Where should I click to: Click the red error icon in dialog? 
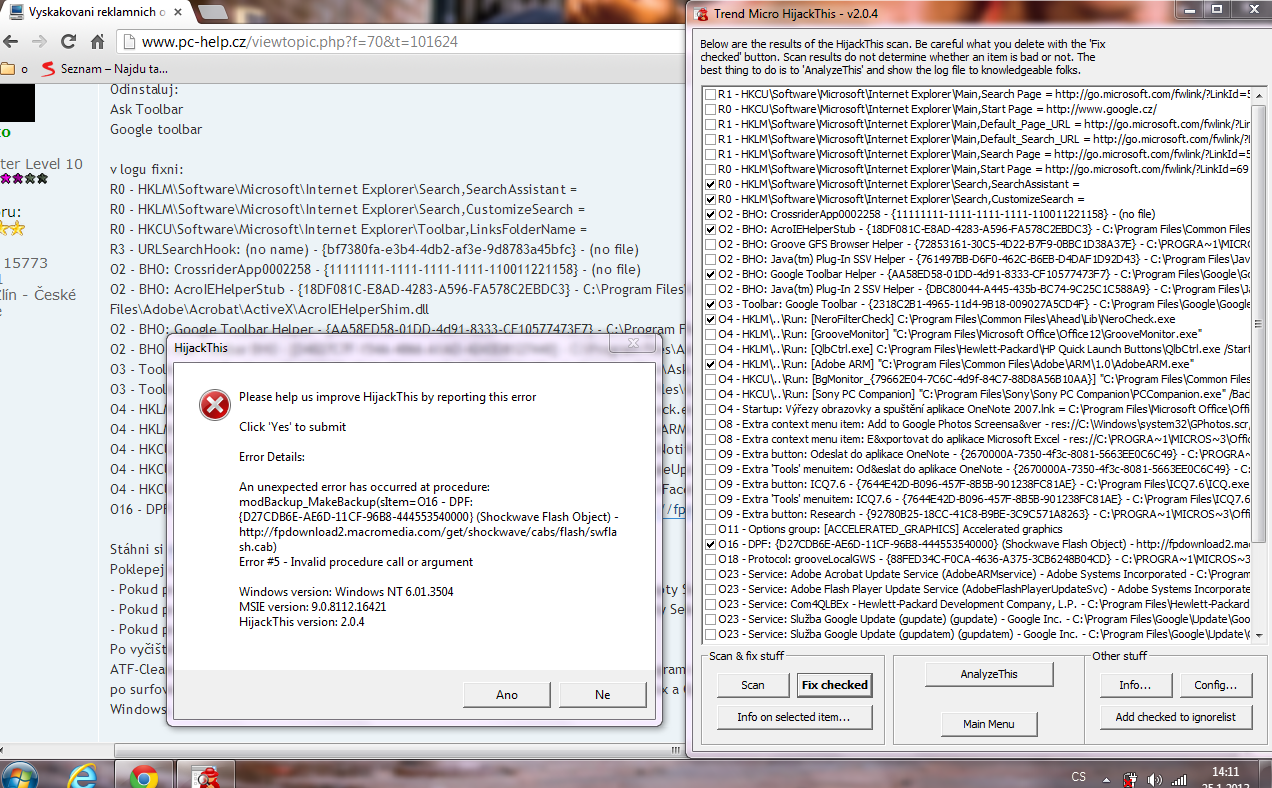click(214, 405)
